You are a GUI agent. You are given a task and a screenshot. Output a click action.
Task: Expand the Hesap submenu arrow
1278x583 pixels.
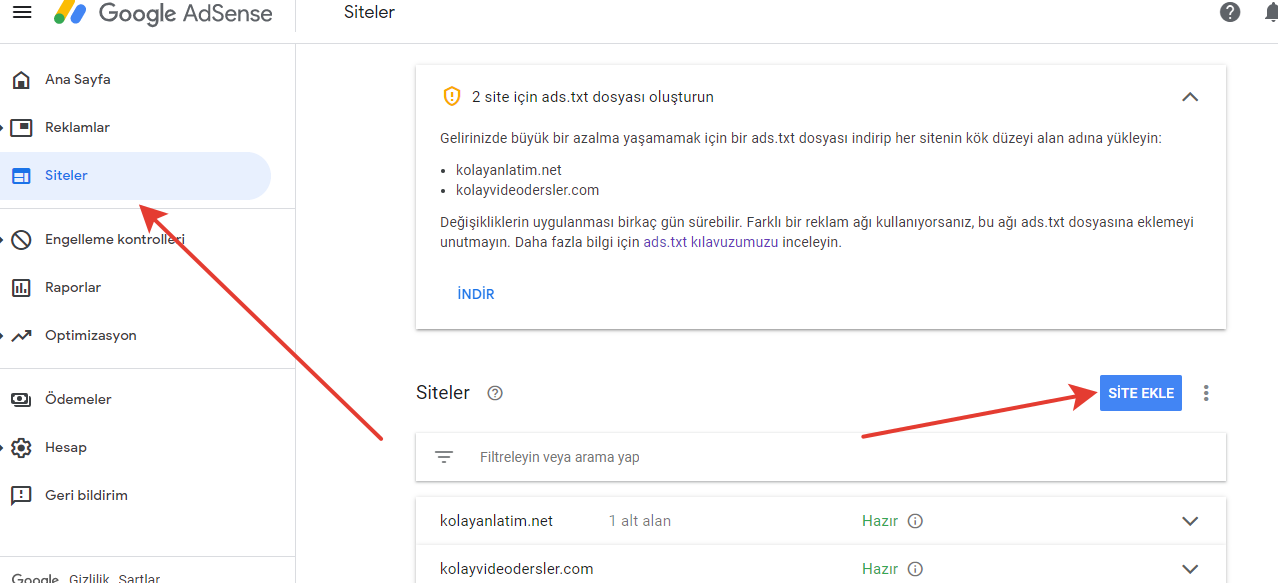click(x=3, y=447)
